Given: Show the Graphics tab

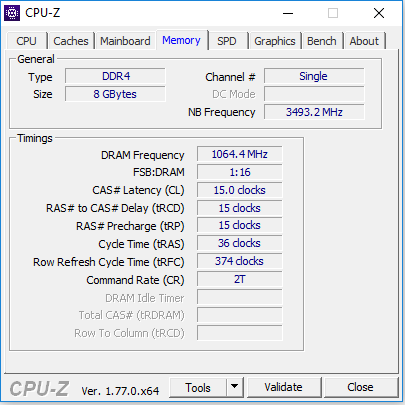Looking at the screenshot, I should (x=275, y=41).
